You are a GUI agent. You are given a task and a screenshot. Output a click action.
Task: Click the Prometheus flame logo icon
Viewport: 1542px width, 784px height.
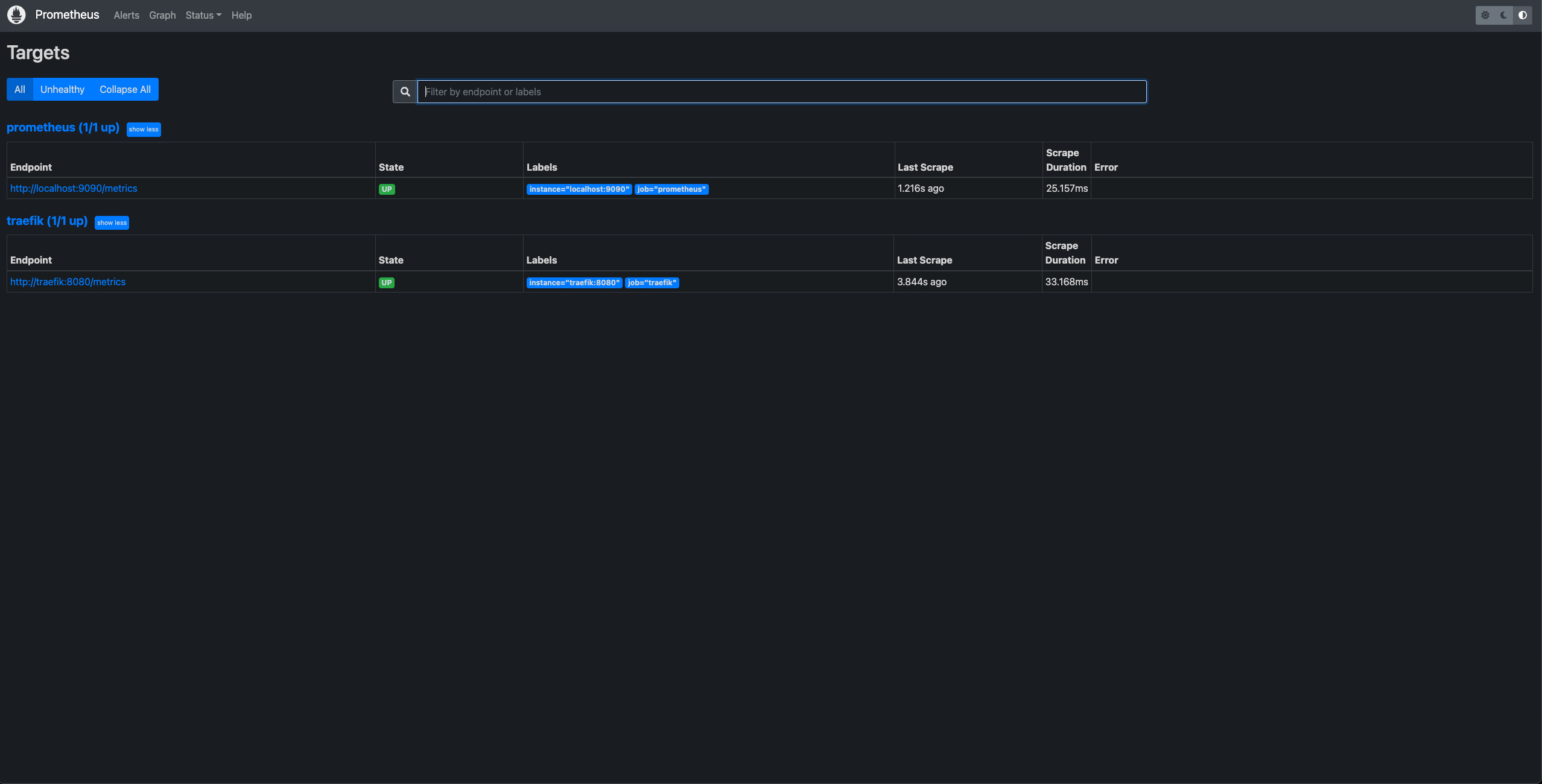pyautogui.click(x=16, y=14)
